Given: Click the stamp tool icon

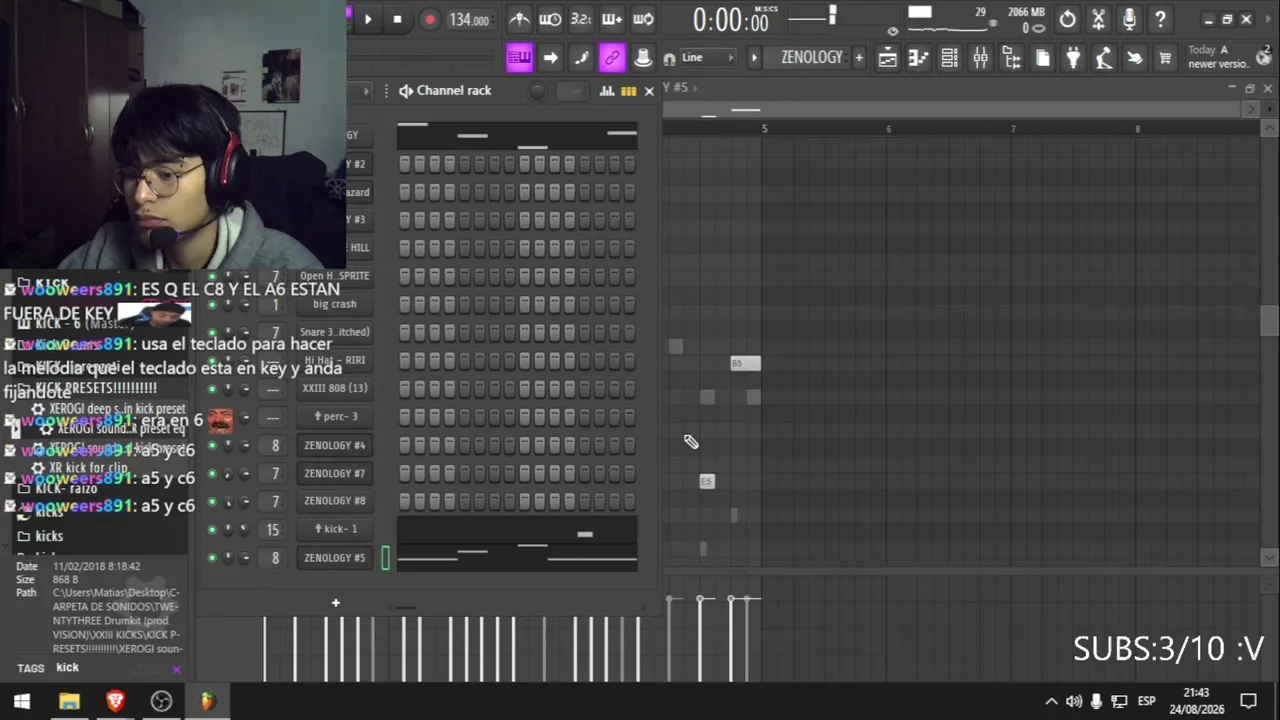Looking at the screenshot, I should 643,58.
